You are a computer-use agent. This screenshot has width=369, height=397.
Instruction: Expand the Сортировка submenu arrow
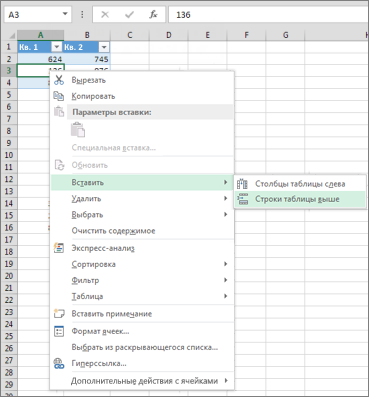pyautogui.click(x=226, y=264)
